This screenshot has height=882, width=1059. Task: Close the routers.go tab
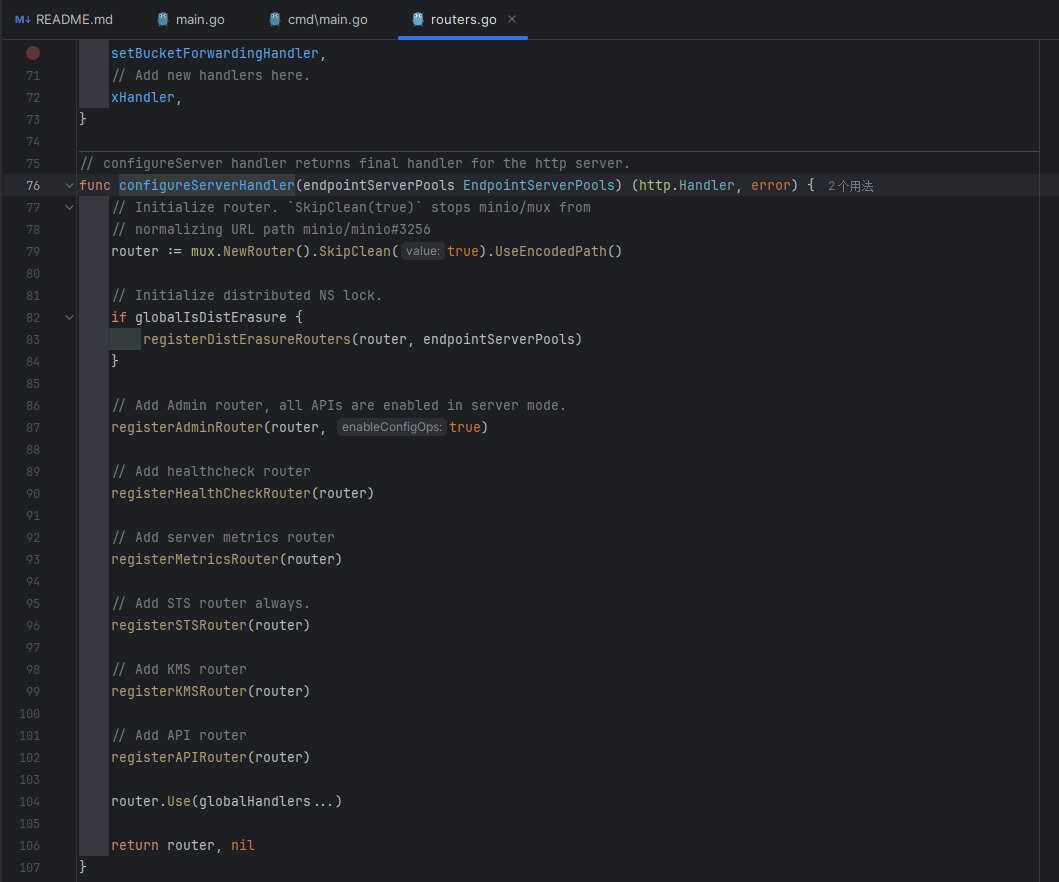point(512,19)
